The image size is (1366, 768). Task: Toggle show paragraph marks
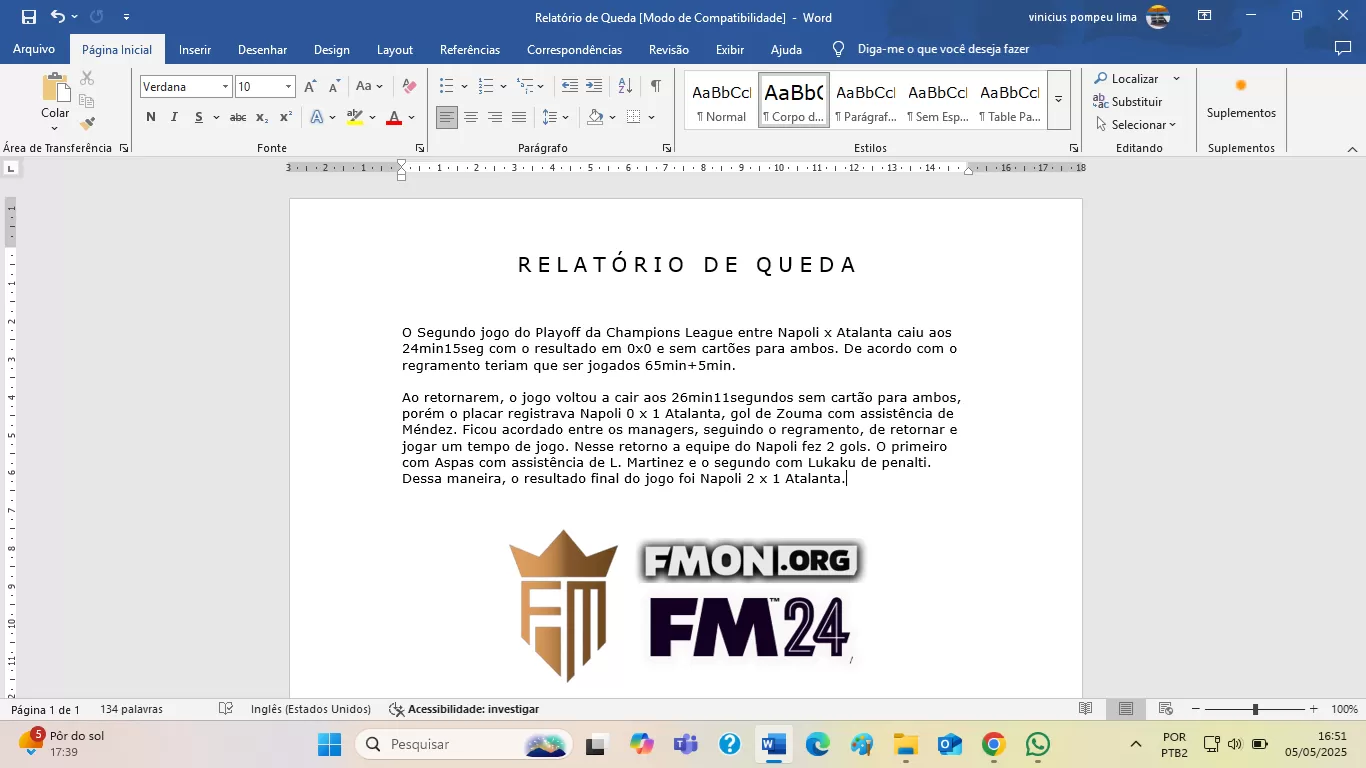[655, 87]
